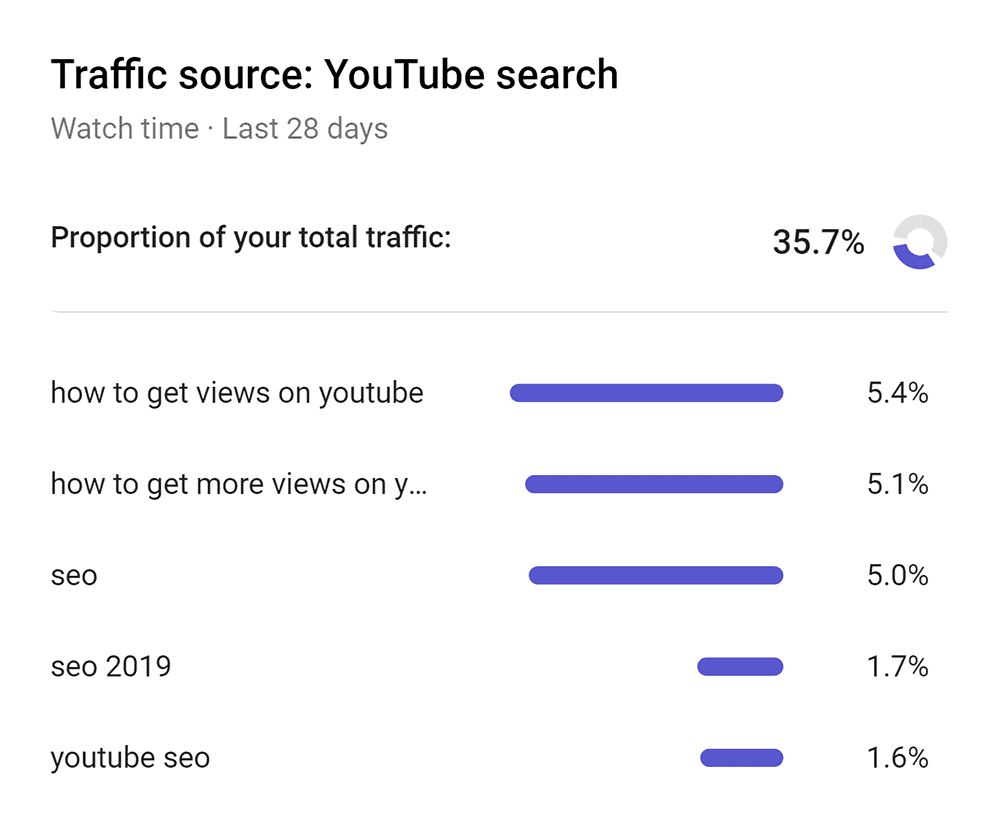Click the 35.7% total traffic value
1000x837 pixels.
(x=818, y=242)
